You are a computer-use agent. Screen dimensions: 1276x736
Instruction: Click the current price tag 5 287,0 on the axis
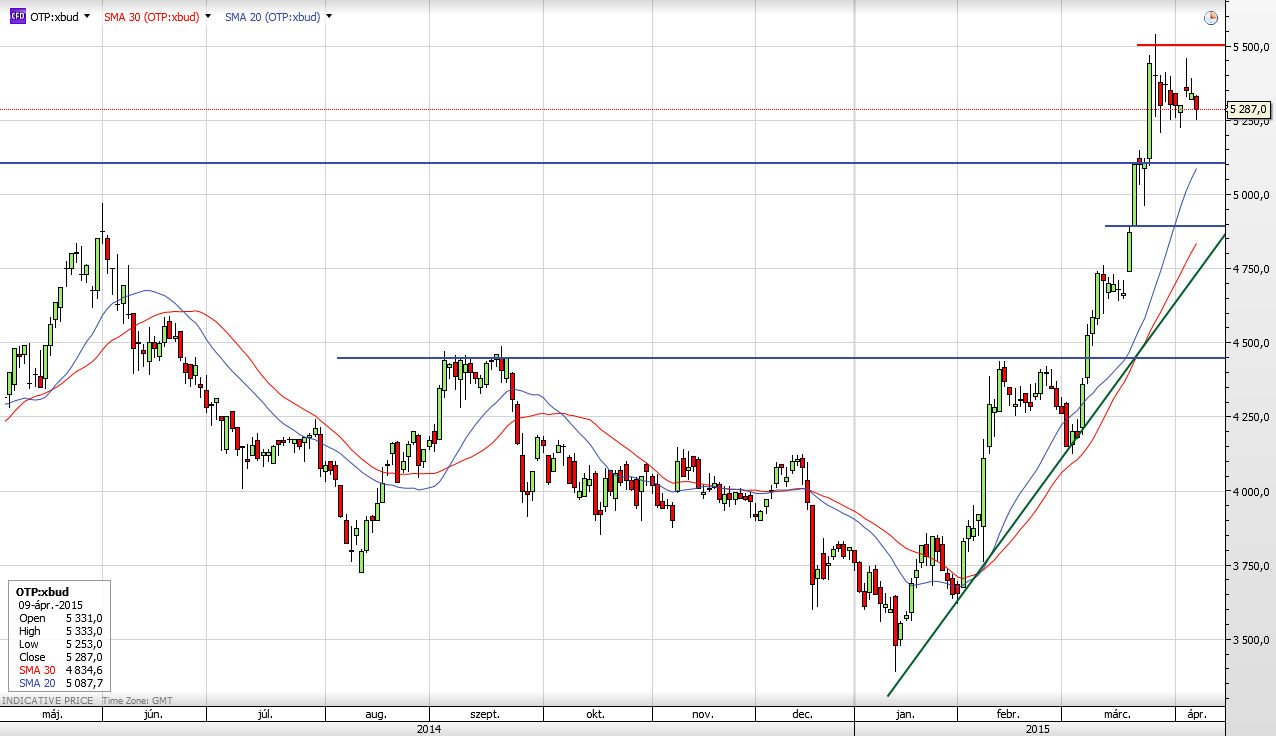[1249, 109]
